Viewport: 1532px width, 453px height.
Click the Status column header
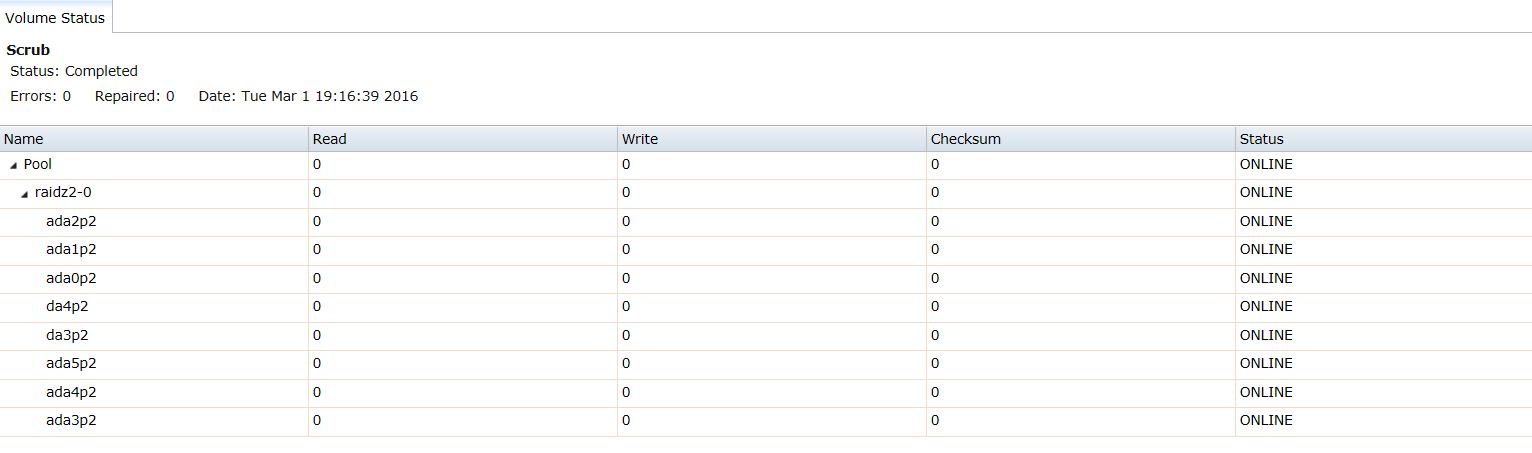pos(1384,139)
